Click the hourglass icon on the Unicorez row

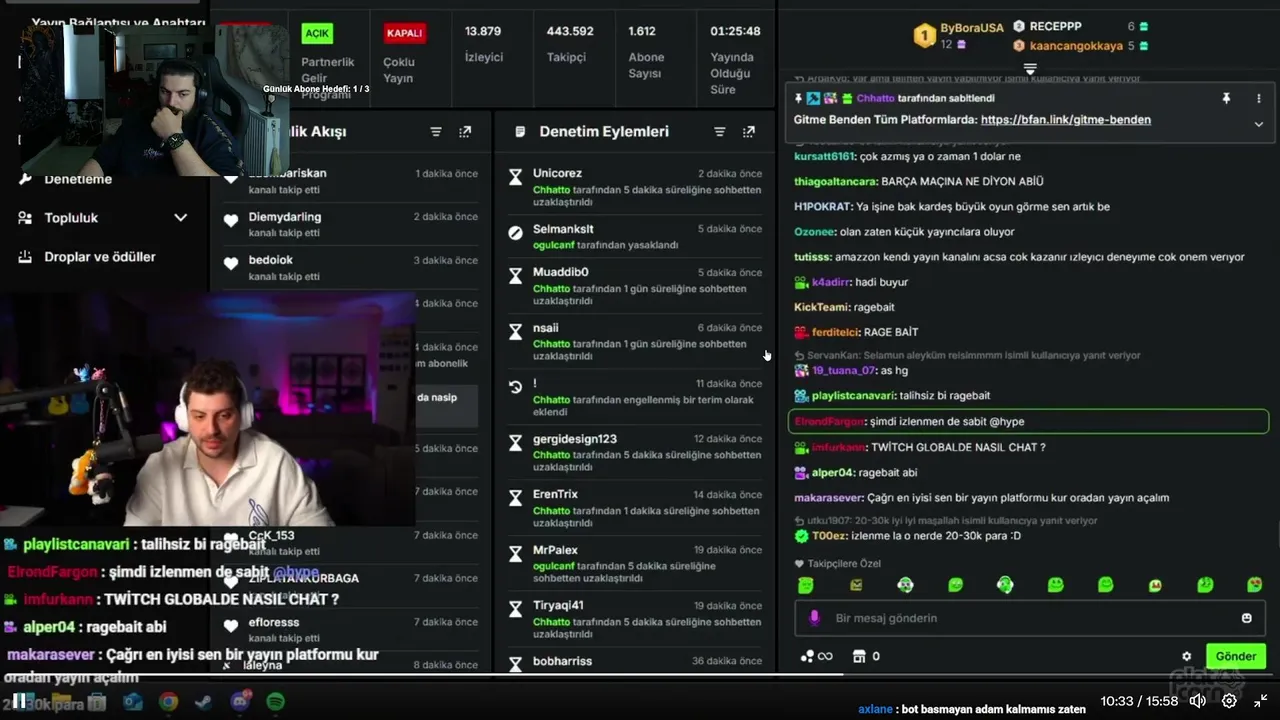tap(515, 177)
